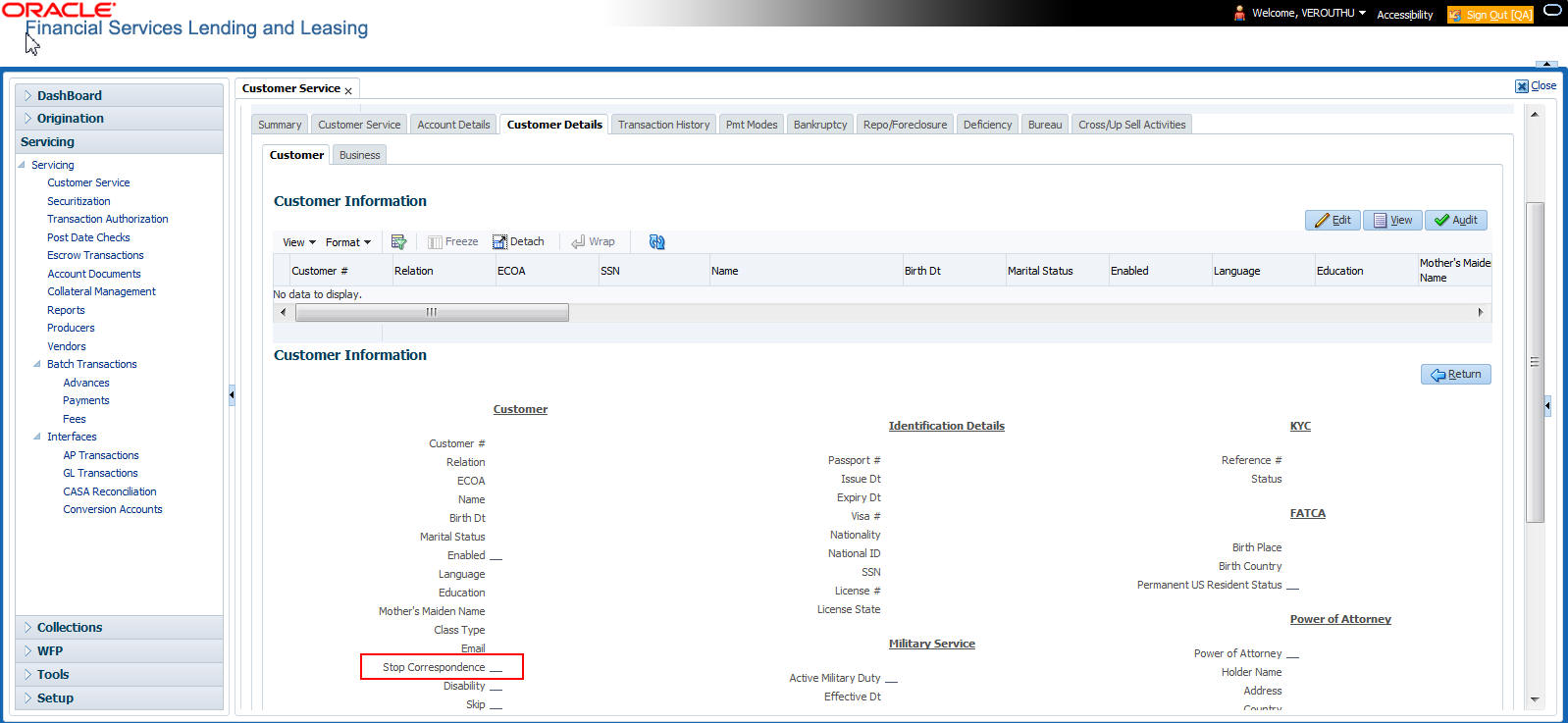The image size is (1568, 723).
Task: Open the Vendors navigation link
Action: [67, 346]
